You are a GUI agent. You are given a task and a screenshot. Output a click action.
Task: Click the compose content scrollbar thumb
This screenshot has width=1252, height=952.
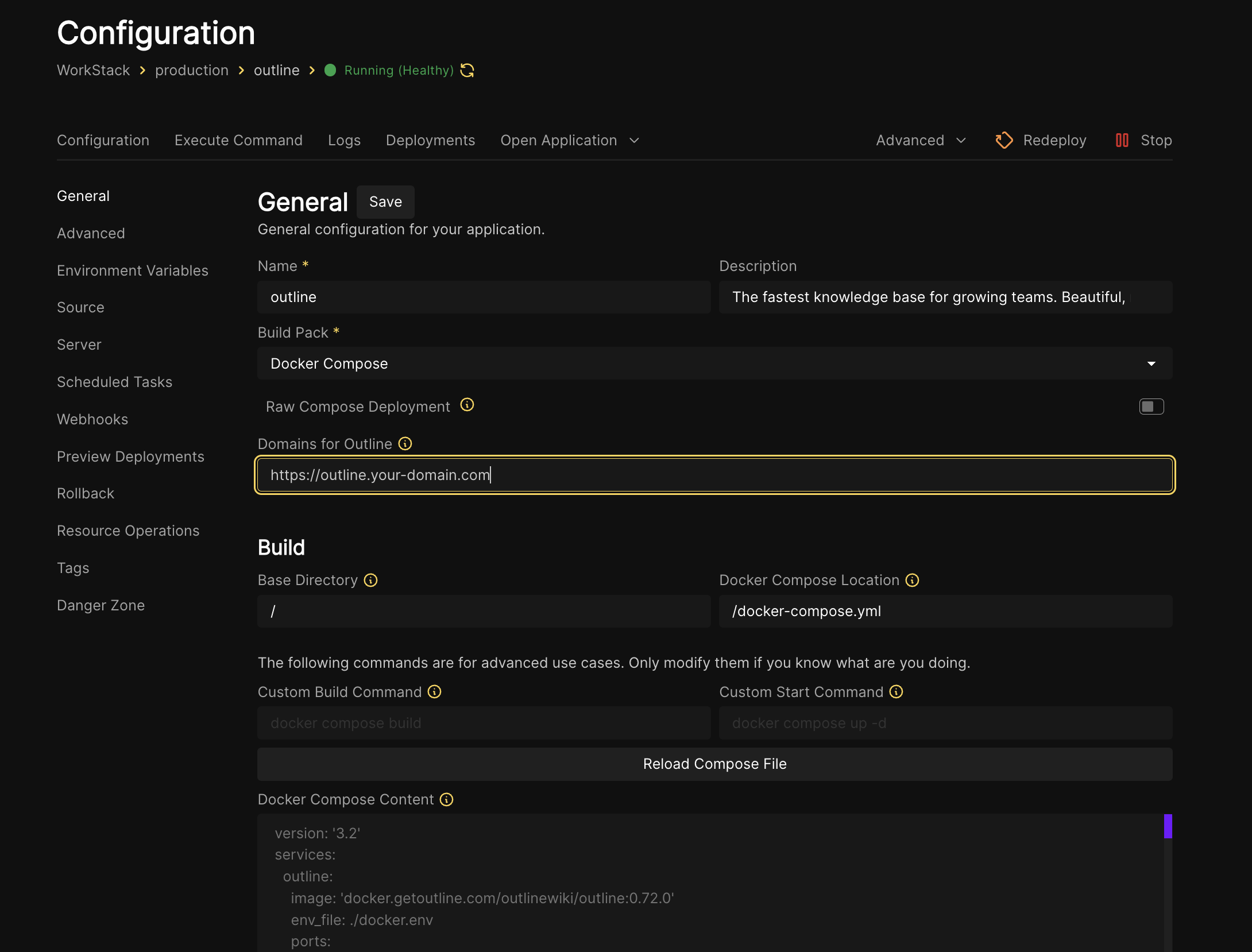point(1168,826)
